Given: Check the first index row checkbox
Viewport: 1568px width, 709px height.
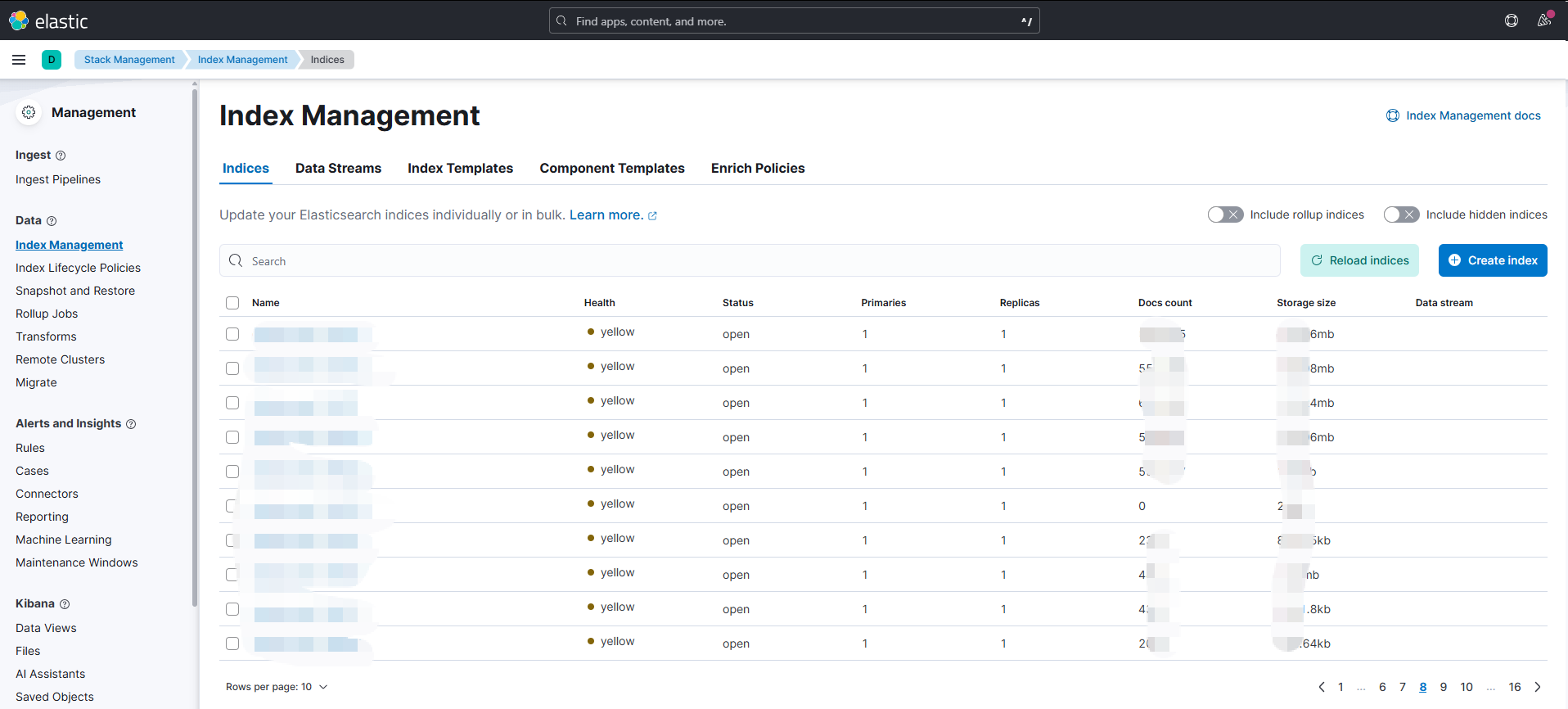Looking at the screenshot, I should coord(232,334).
